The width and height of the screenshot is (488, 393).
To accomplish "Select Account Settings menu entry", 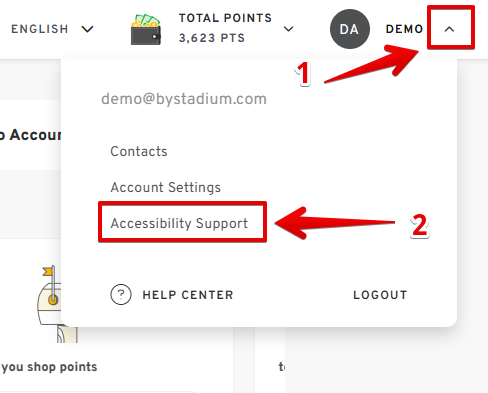I will 166,187.
